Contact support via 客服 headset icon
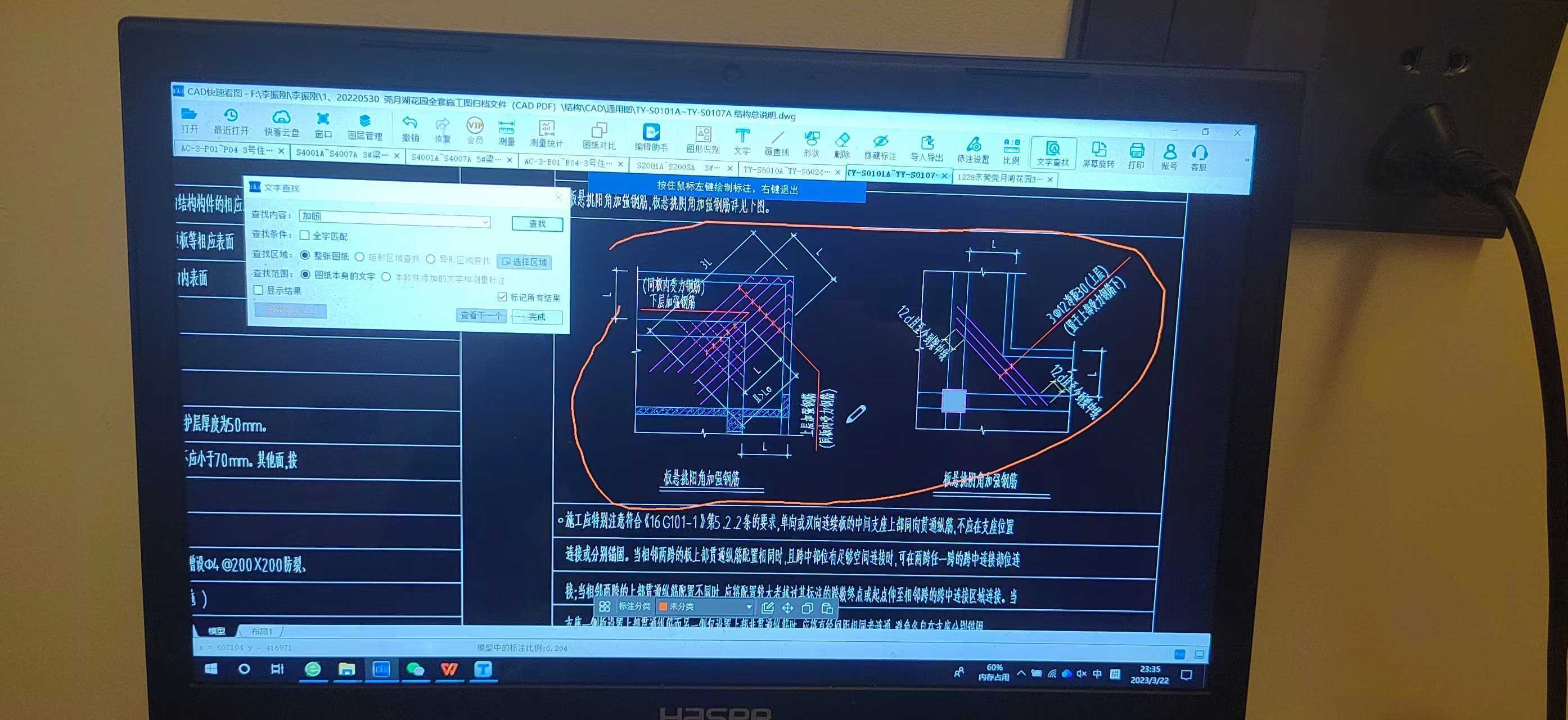1568x720 pixels. click(x=1199, y=159)
